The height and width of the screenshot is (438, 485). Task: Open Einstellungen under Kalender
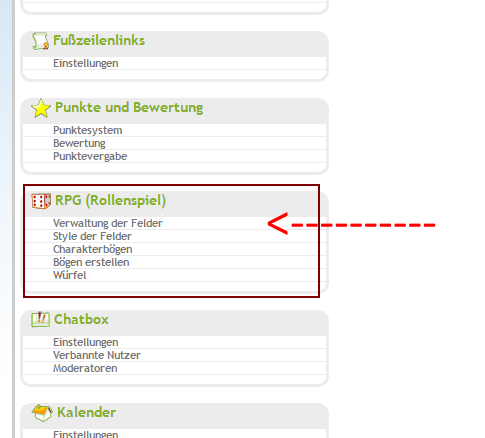pos(86,434)
